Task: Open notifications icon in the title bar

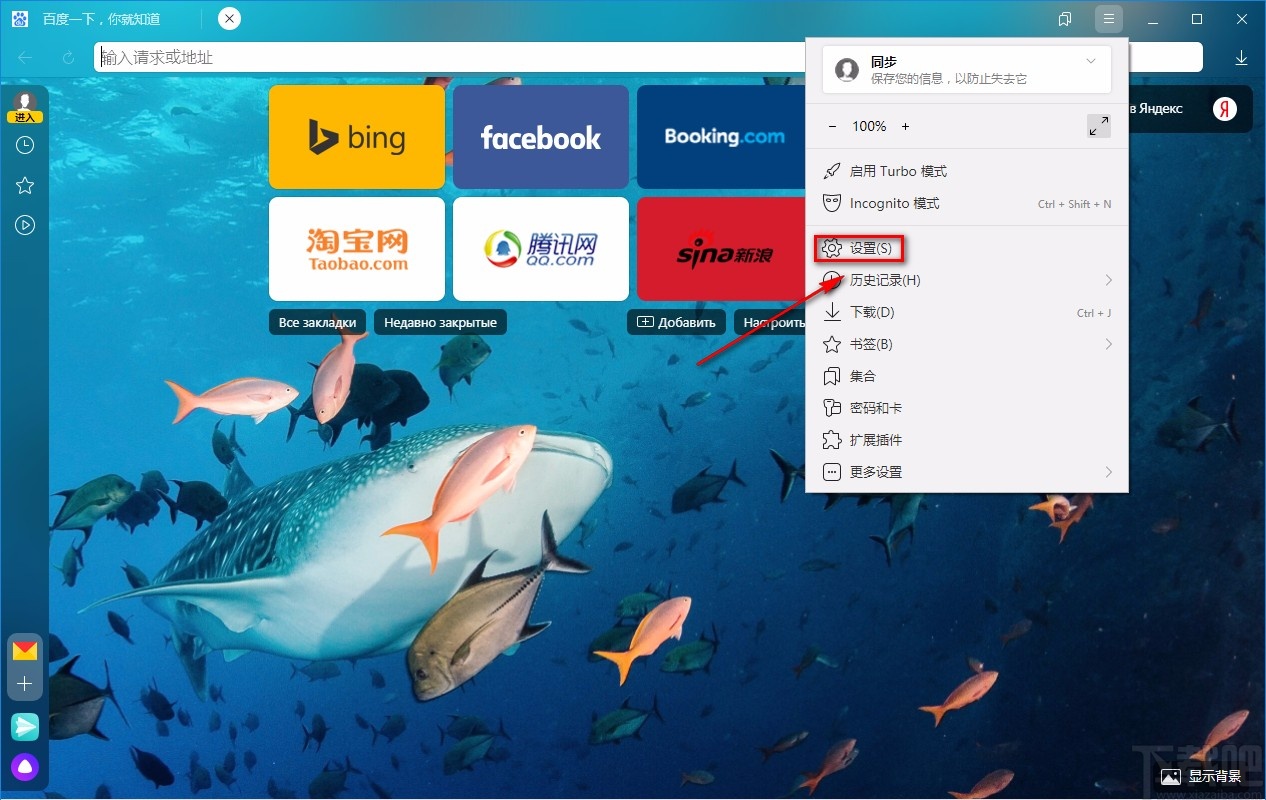Action: pos(1064,18)
